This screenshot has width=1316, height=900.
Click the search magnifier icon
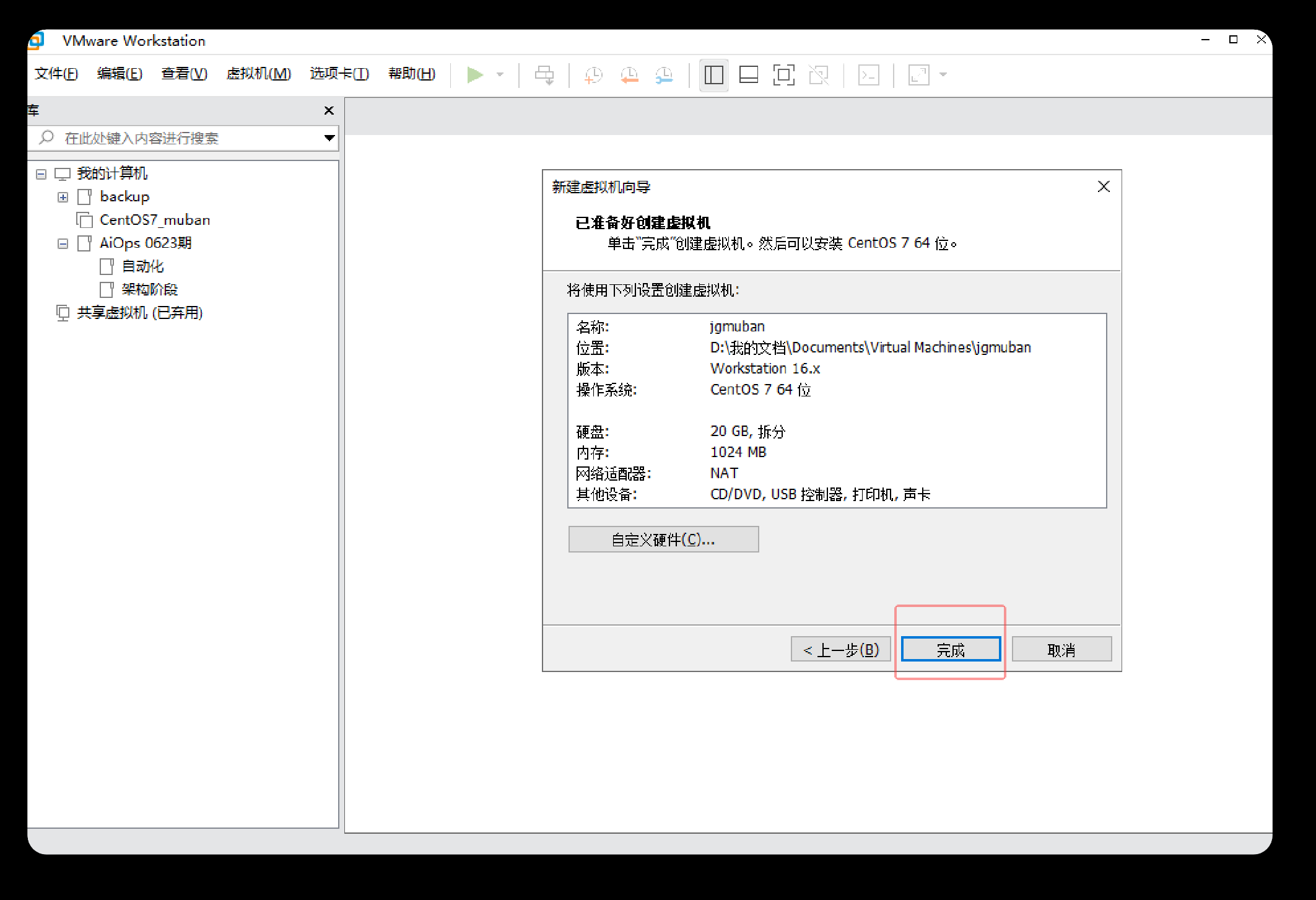[x=46, y=138]
